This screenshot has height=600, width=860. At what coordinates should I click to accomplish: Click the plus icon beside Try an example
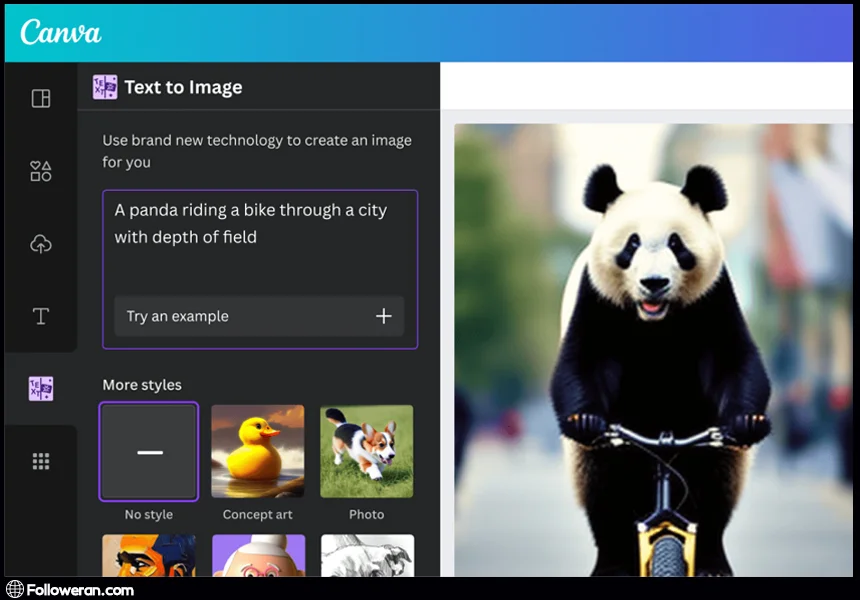click(x=383, y=316)
